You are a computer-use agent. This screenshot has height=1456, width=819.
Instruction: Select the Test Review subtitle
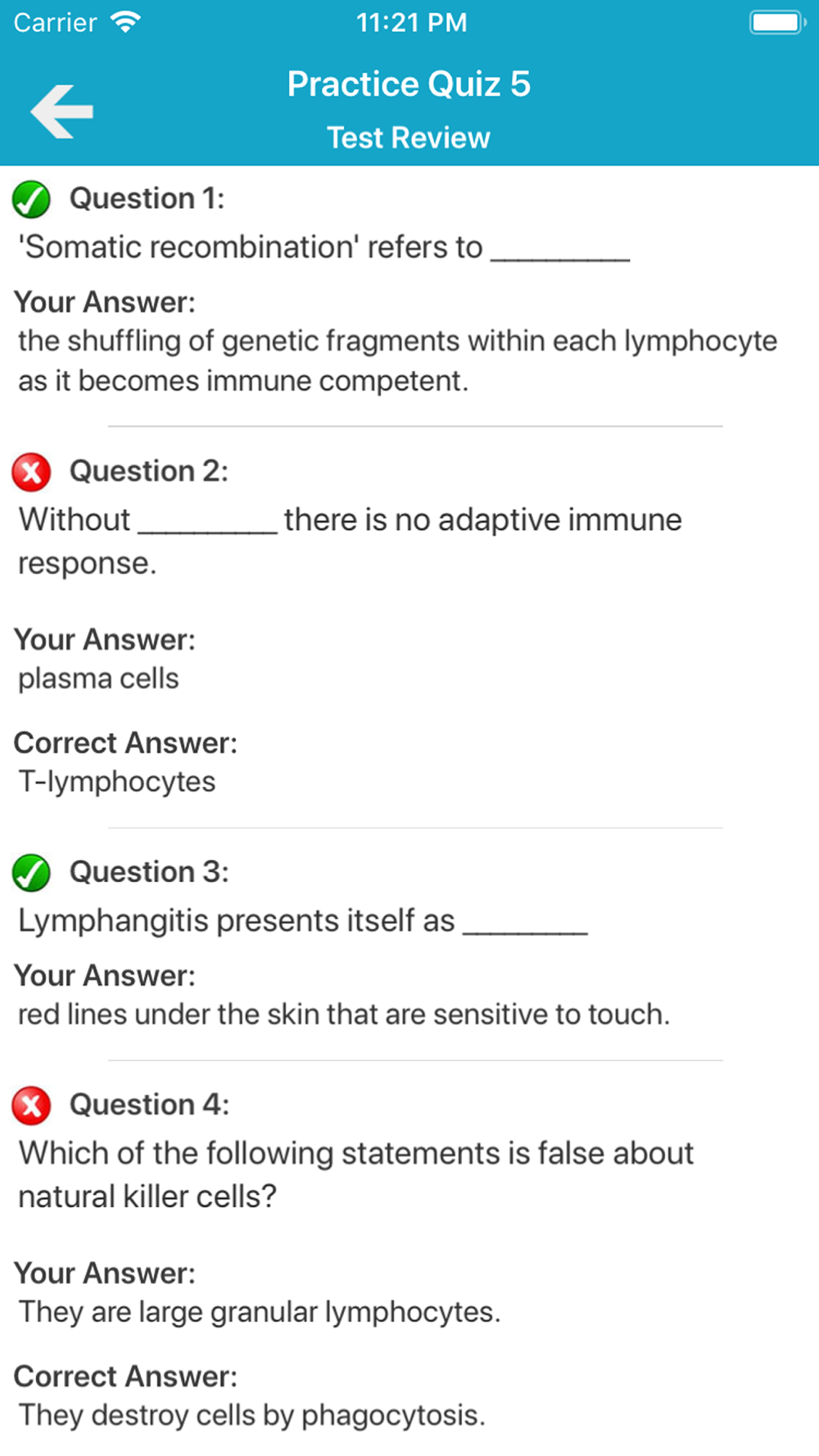click(x=409, y=138)
